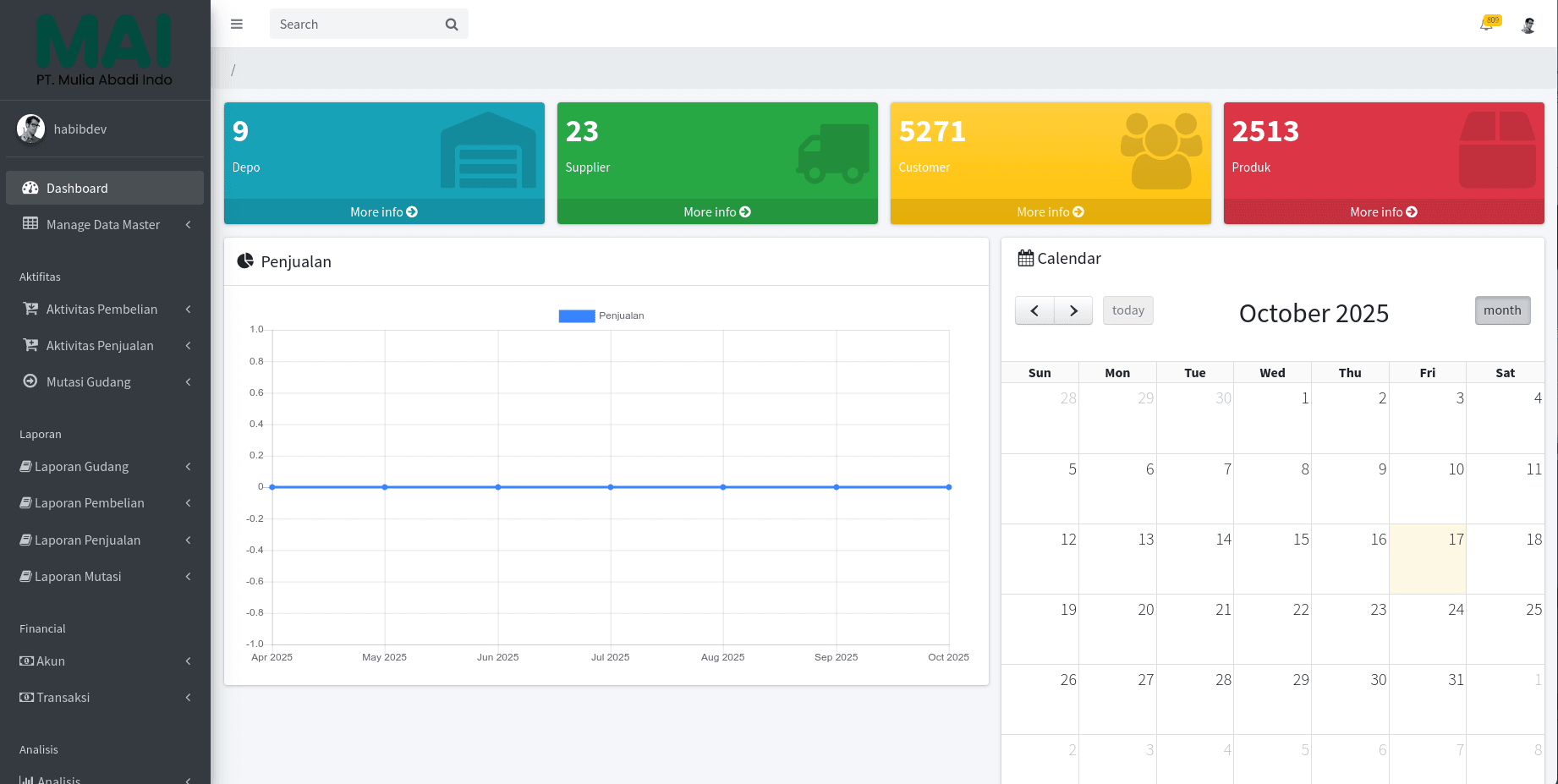Go to previous month in calendar
The height and width of the screenshot is (784, 1558).
point(1034,310)
